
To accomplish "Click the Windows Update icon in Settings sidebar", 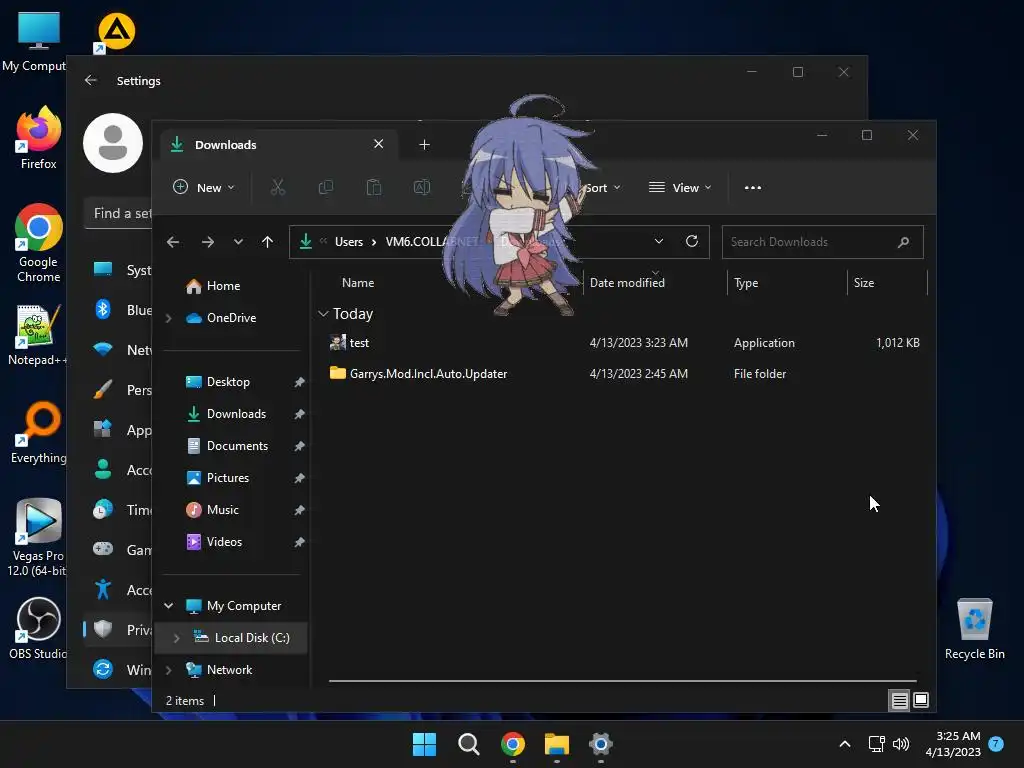I will point(103,669).
